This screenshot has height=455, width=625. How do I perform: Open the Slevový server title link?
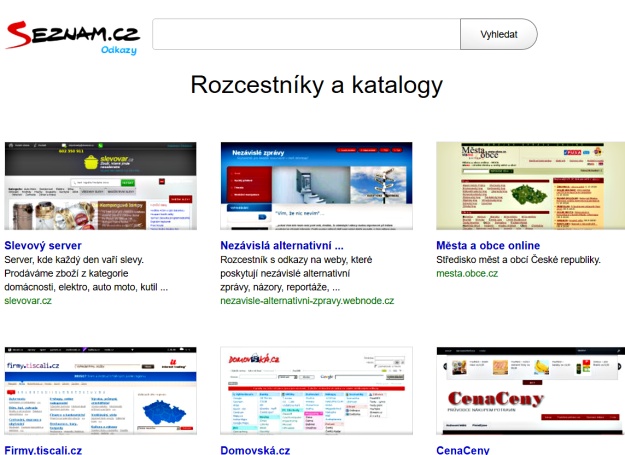43,246
